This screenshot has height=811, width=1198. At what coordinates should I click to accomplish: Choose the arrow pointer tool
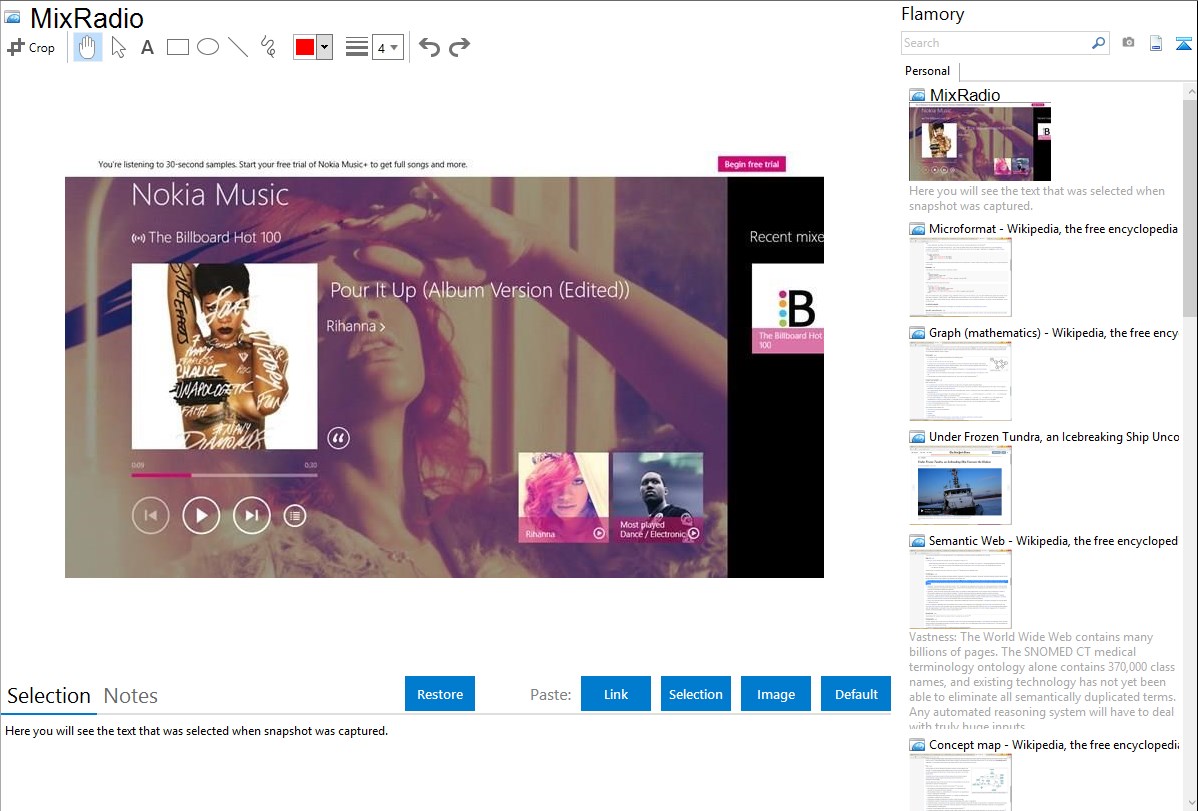118,47
